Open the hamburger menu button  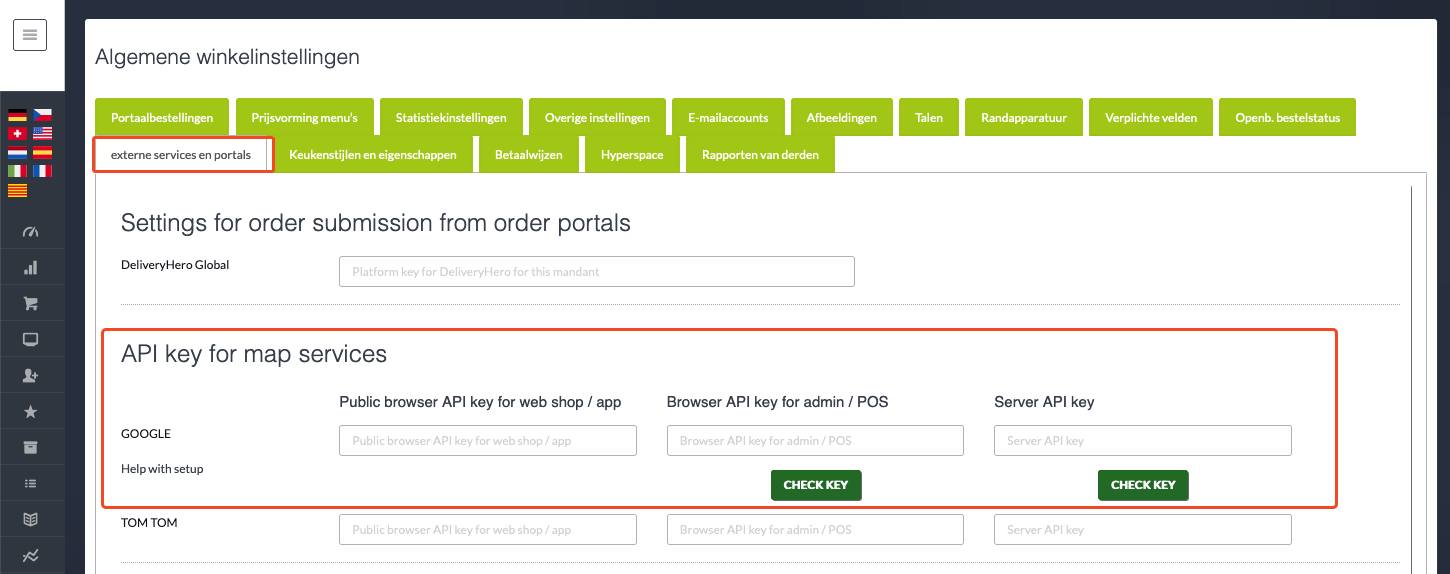[x=29, y=35]
